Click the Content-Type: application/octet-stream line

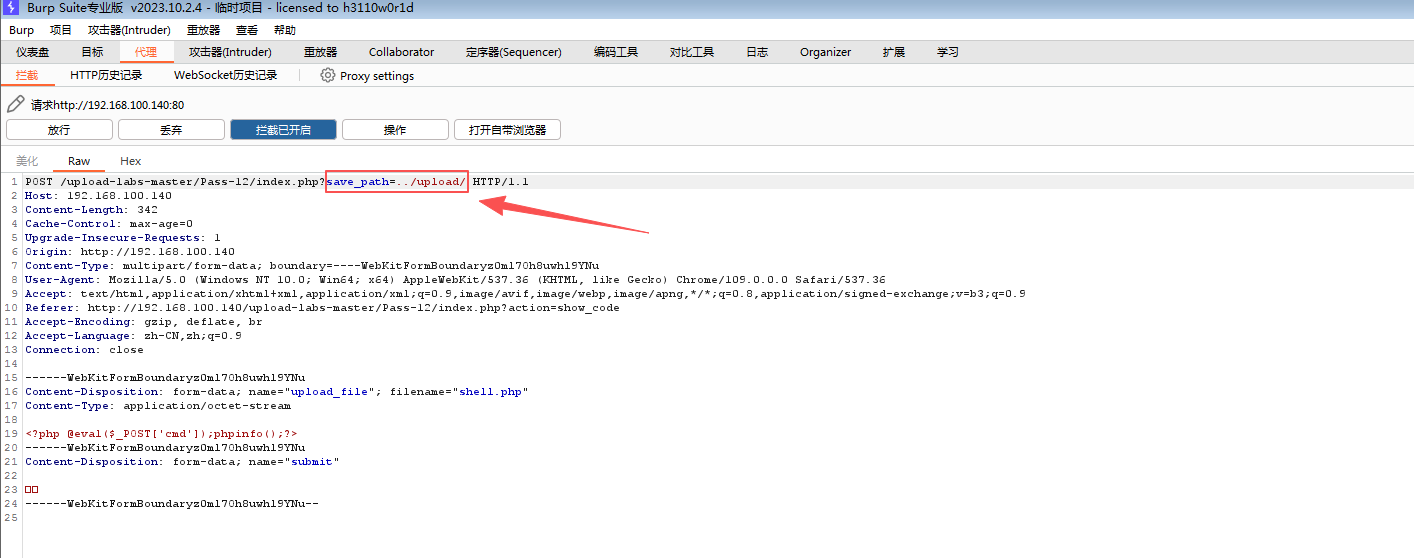(158, 406)
